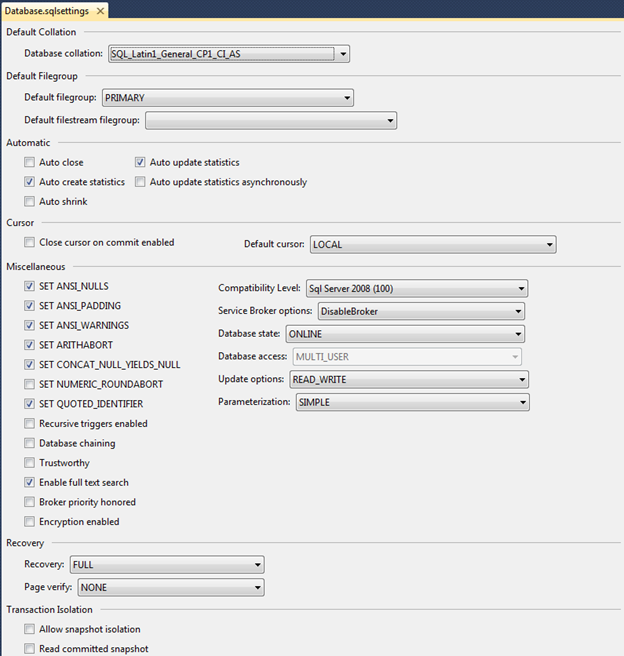Viewport: 624px width, 656px height.
Task: Uncheck SET ANSI_NULLS option
Action: pos(30,286)
